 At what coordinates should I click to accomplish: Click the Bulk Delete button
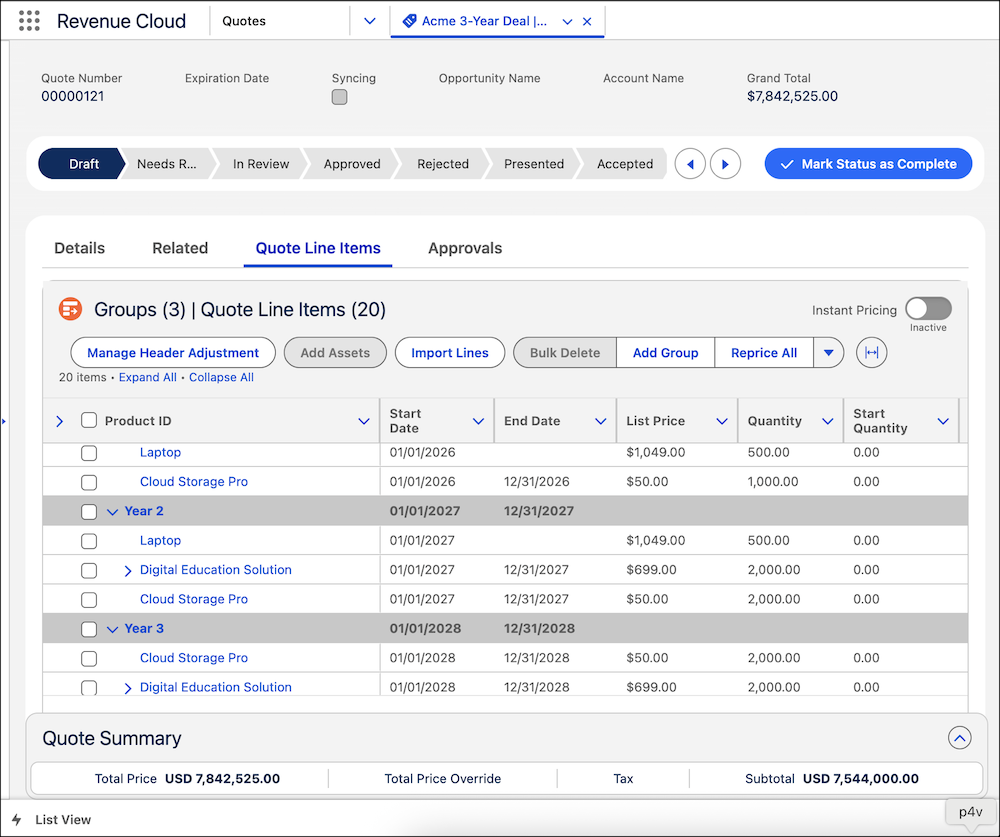point(564,353)
